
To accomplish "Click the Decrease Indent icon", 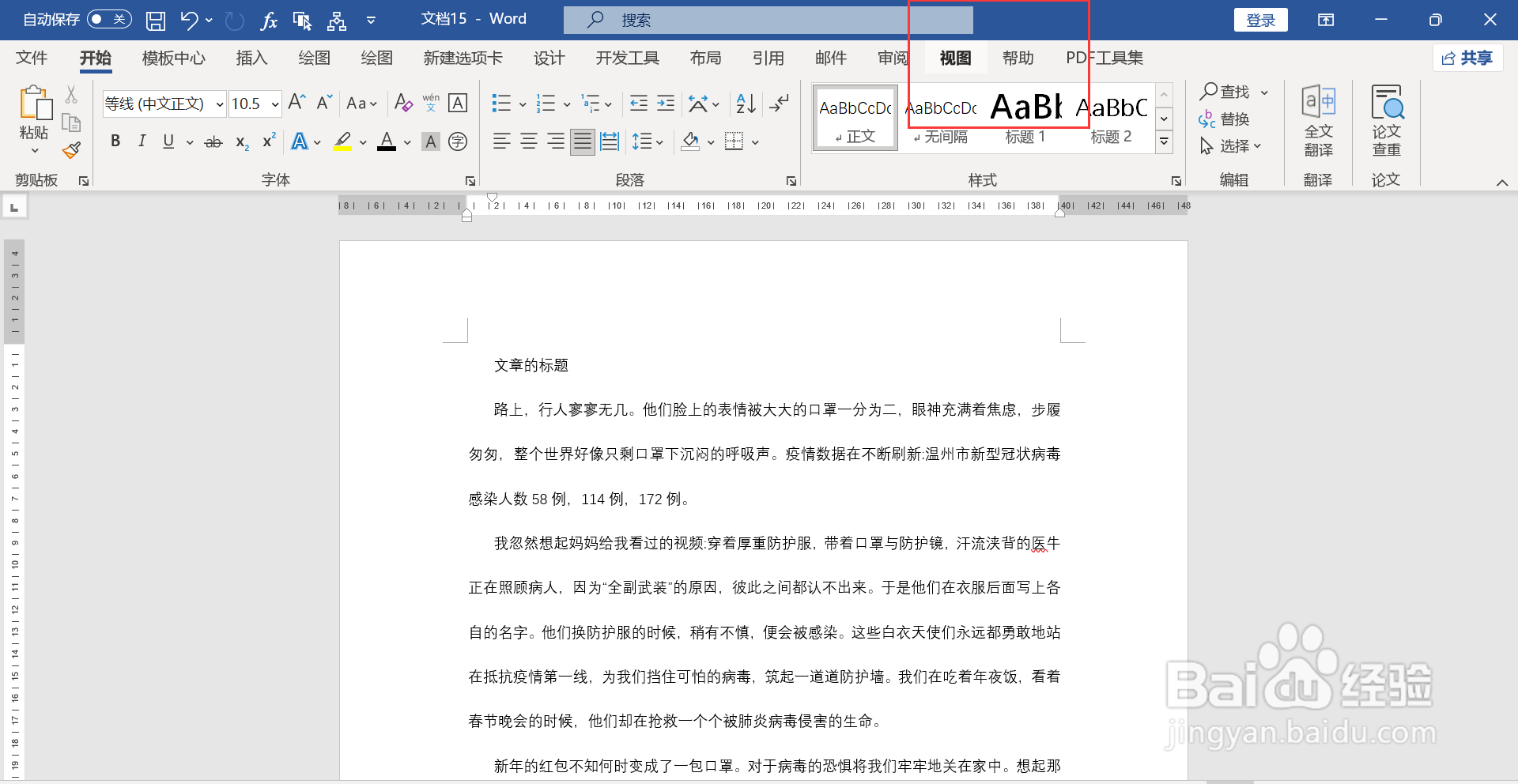I will tap(639, 103).
